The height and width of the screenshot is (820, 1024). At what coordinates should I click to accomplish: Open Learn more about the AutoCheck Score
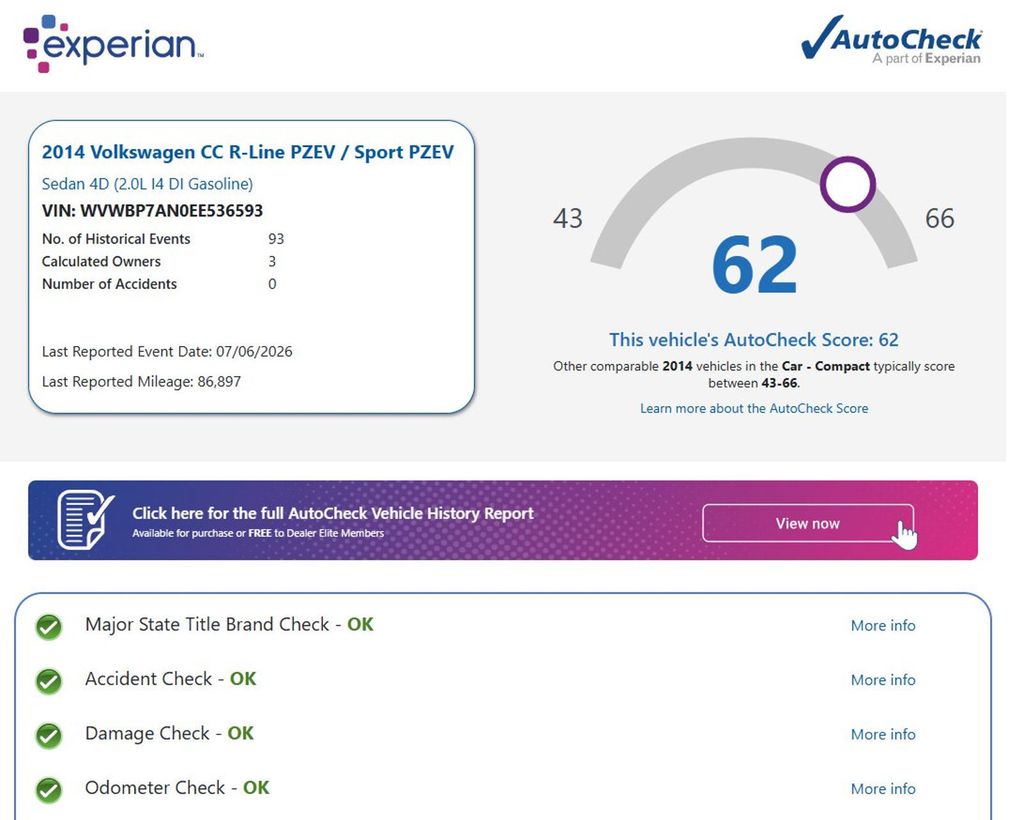pos(754,408)
